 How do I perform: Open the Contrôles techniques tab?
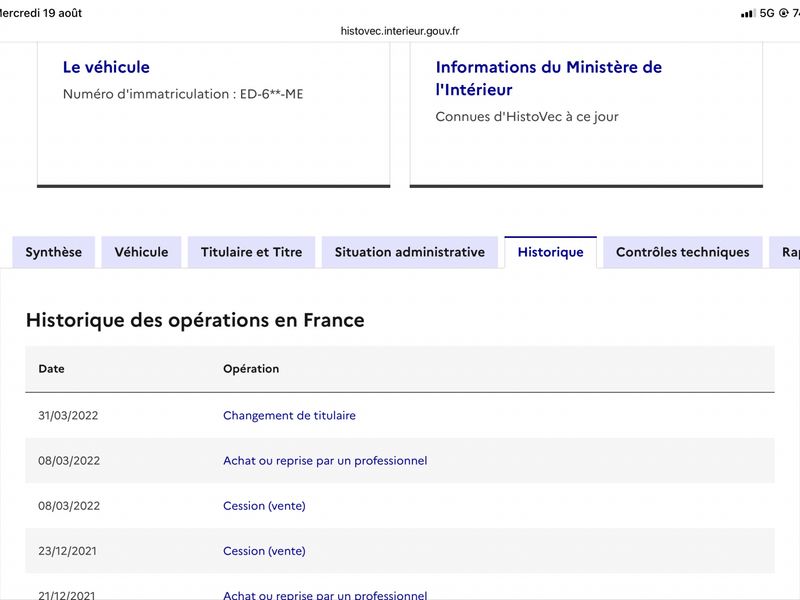[683, 252]
